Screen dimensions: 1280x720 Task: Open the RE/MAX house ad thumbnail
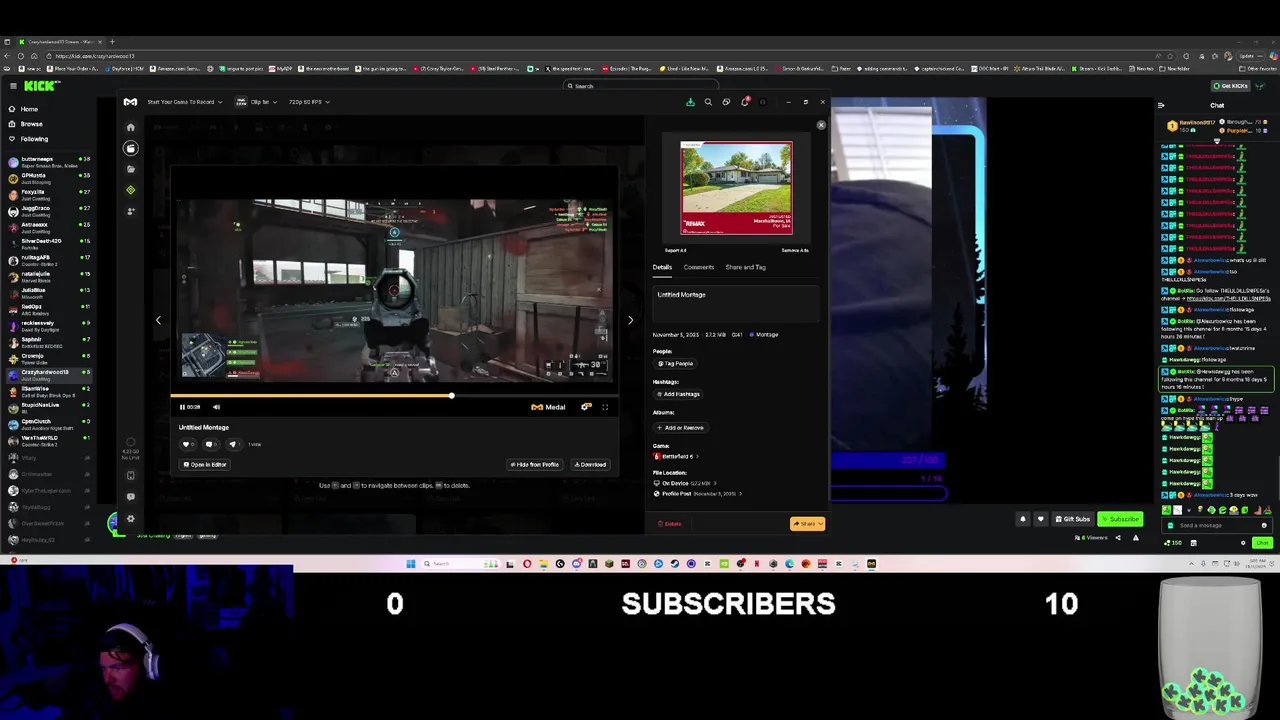[x=737, y=189]
